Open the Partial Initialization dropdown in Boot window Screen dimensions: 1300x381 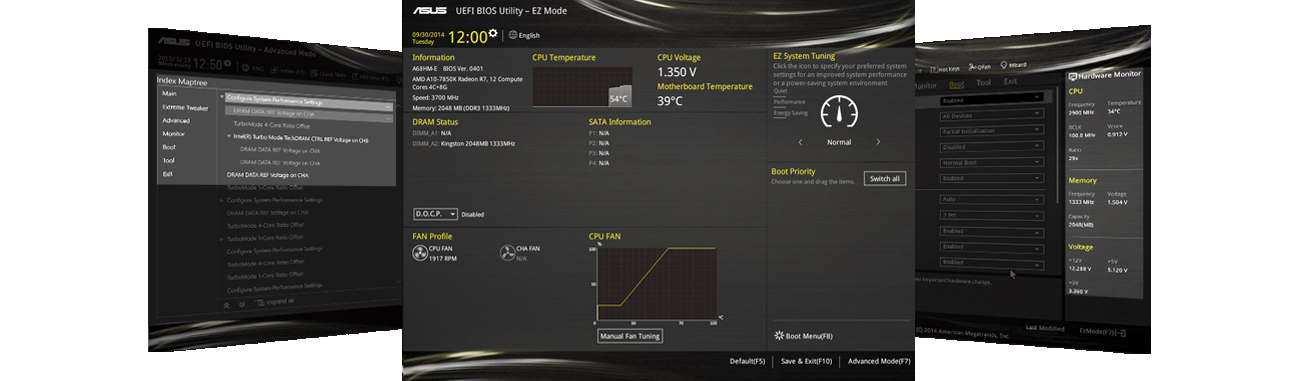point(993,131)
